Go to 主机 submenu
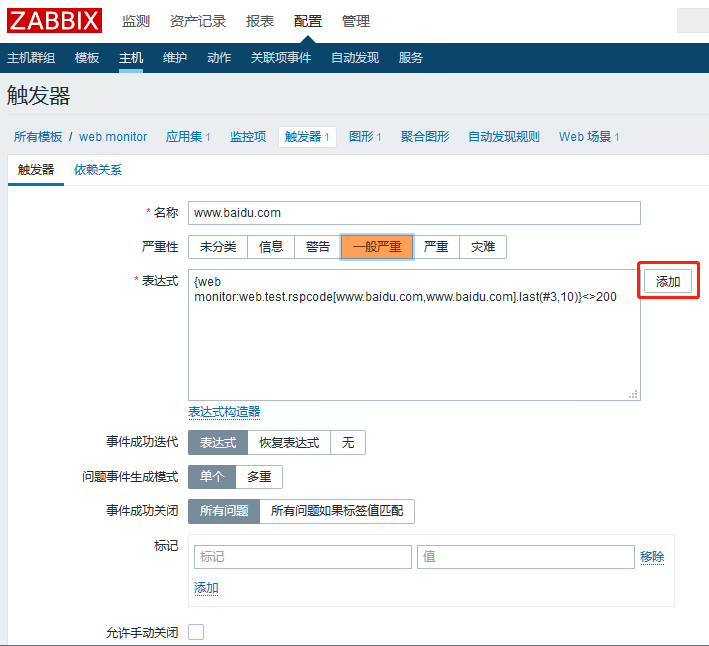 (131, 58)
